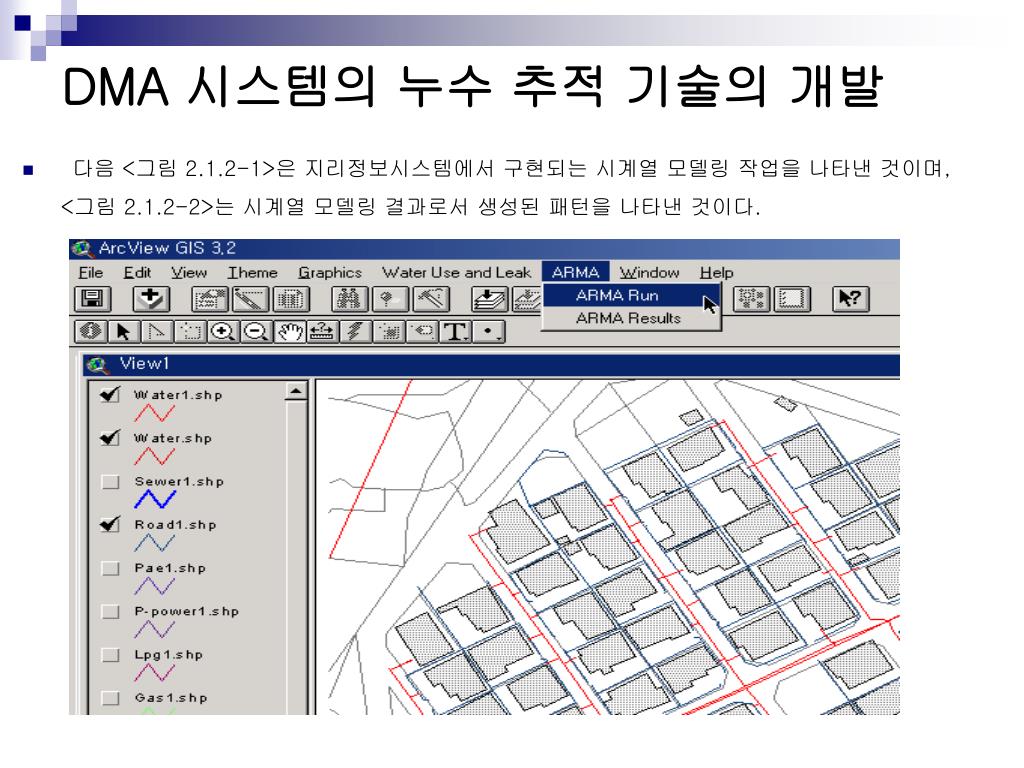Image resolution: width=1024 pixels, height=768 pixels.
Task: Click the Locate Address pin icon
Action: [x=391, y=299]
